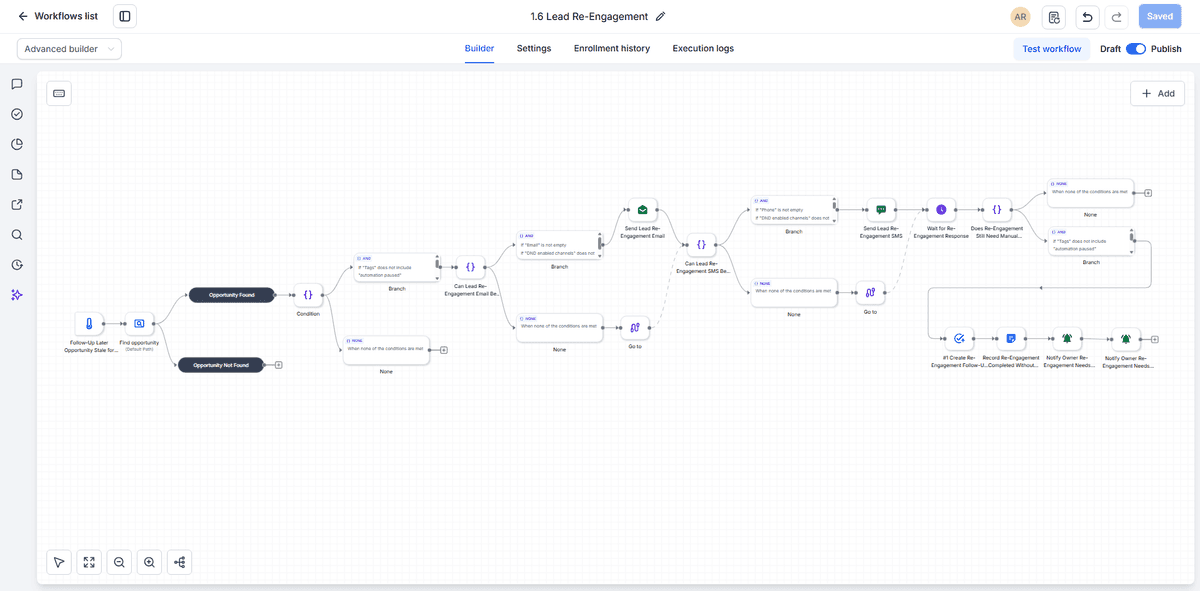Select the Opportunity Found branch pill
The width and height of the screenshot is (1200, 591).
coord(231,295)
